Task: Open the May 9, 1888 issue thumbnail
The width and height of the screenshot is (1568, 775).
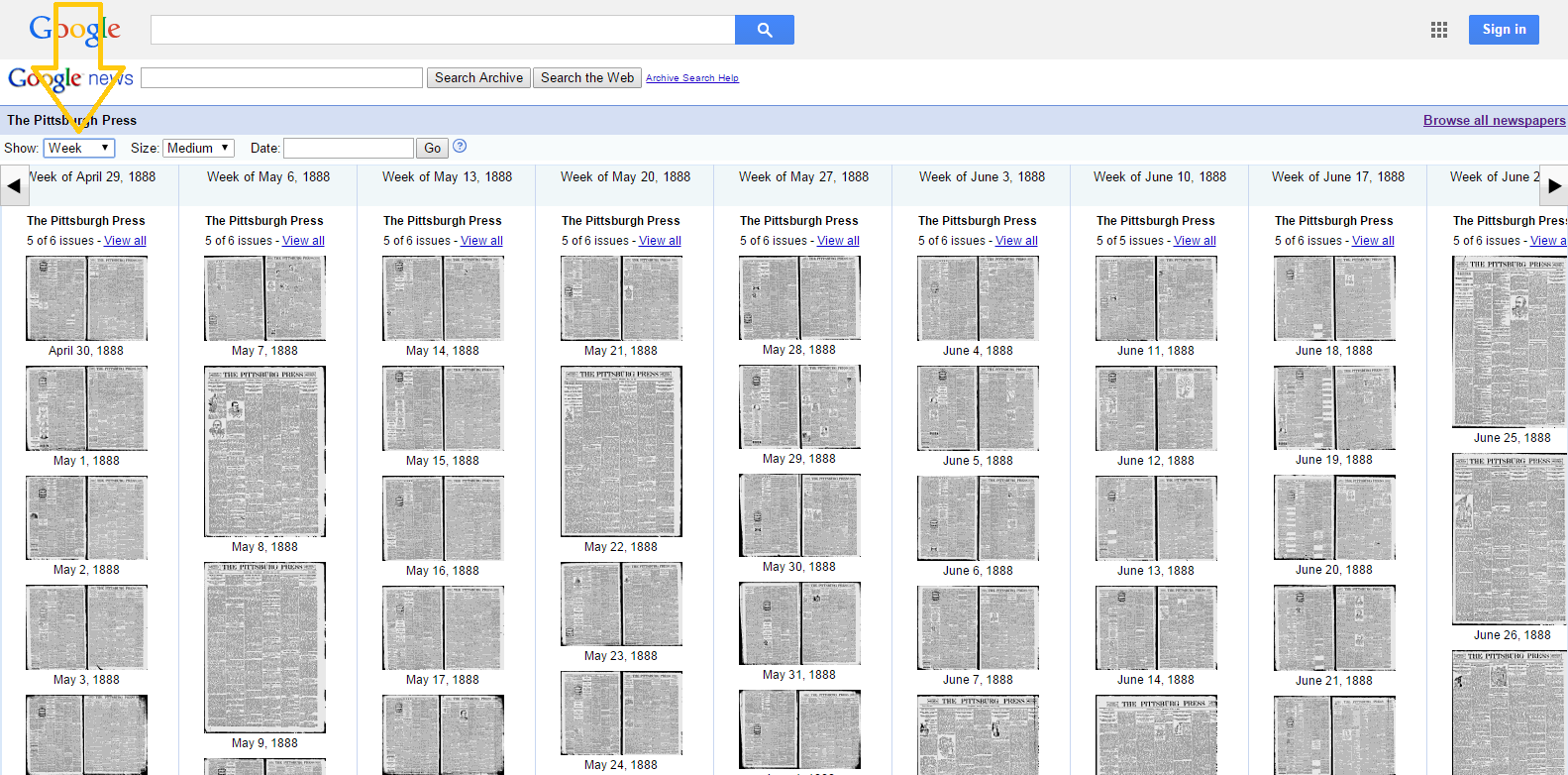Action: pyautogui.click(x=264, y=647)
